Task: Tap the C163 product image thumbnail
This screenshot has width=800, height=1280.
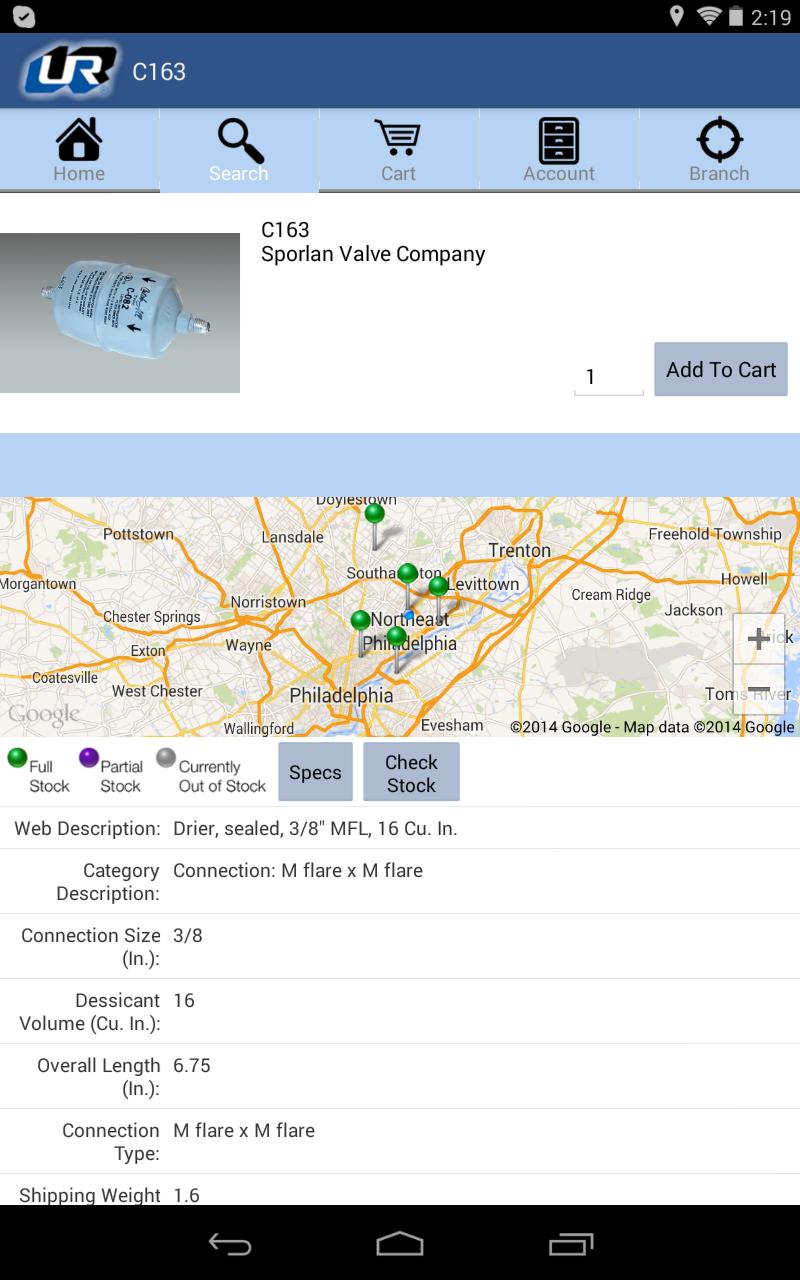Action: tap(120, 311)
